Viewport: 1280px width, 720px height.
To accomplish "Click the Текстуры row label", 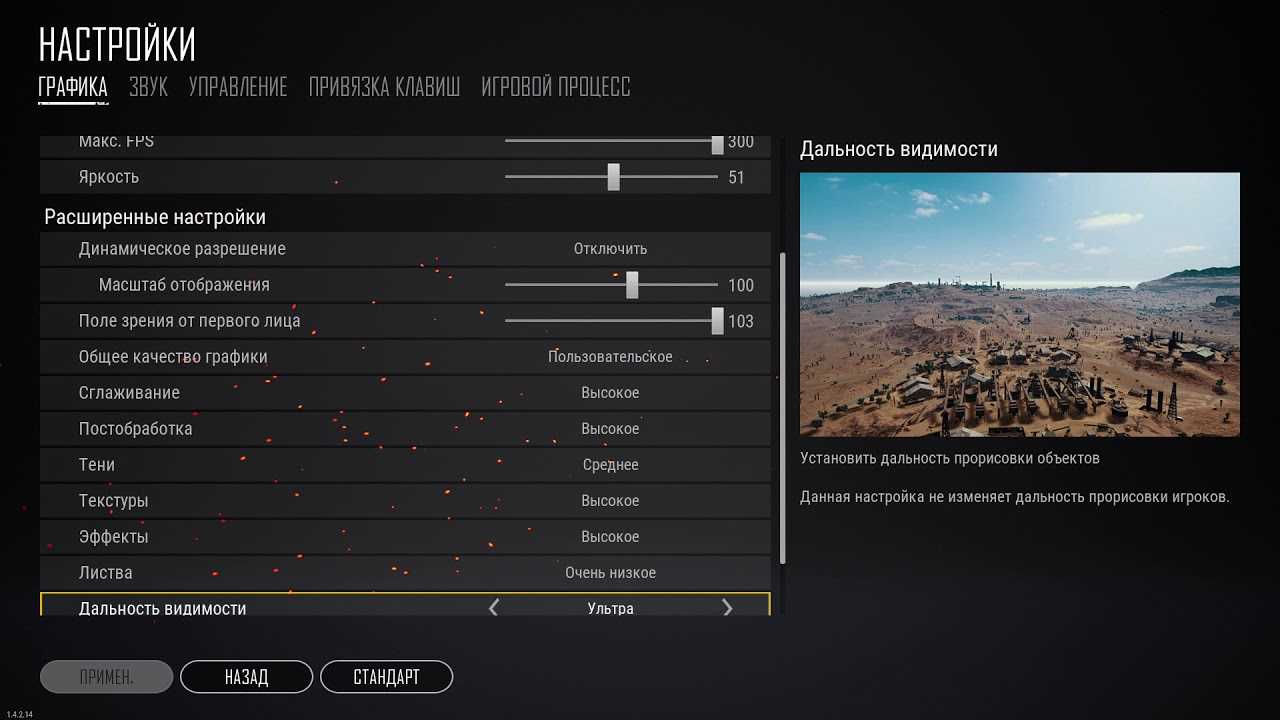I will tap(113, 501).
